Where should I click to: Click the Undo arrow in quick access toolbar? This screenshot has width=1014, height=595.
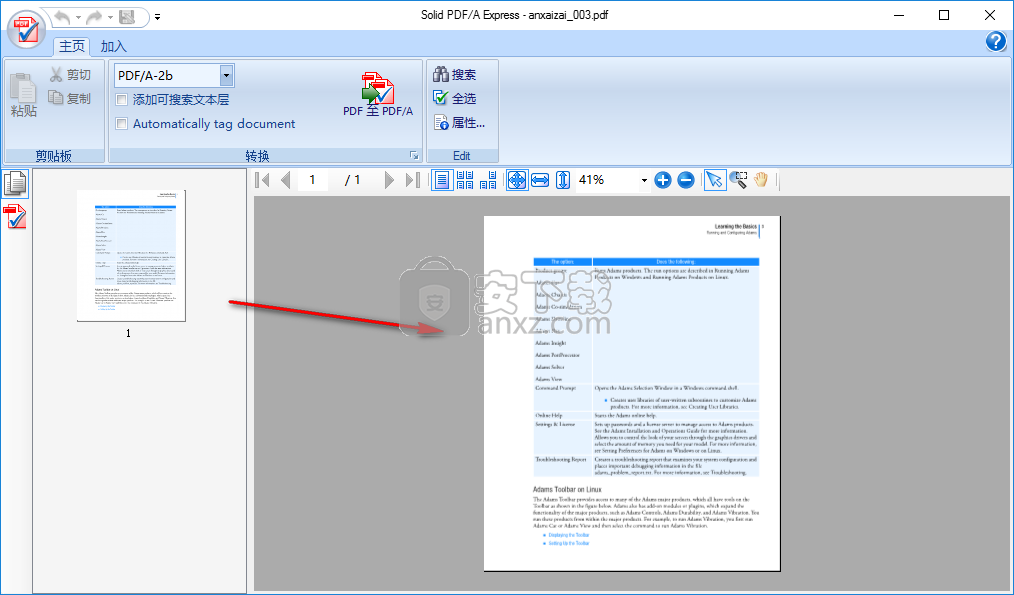coord(61,17)
